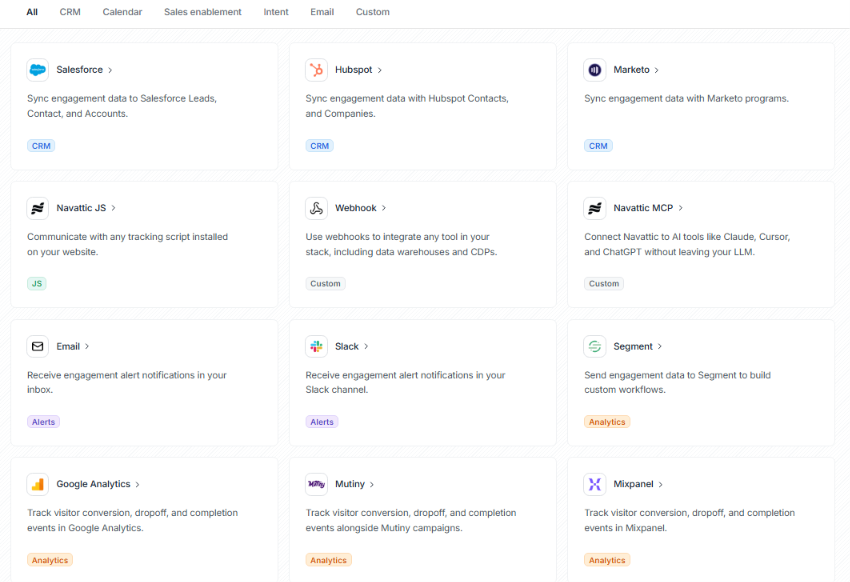Click the Marketo logo icon
Screen dimensions: 850x582
coord(595,70)
